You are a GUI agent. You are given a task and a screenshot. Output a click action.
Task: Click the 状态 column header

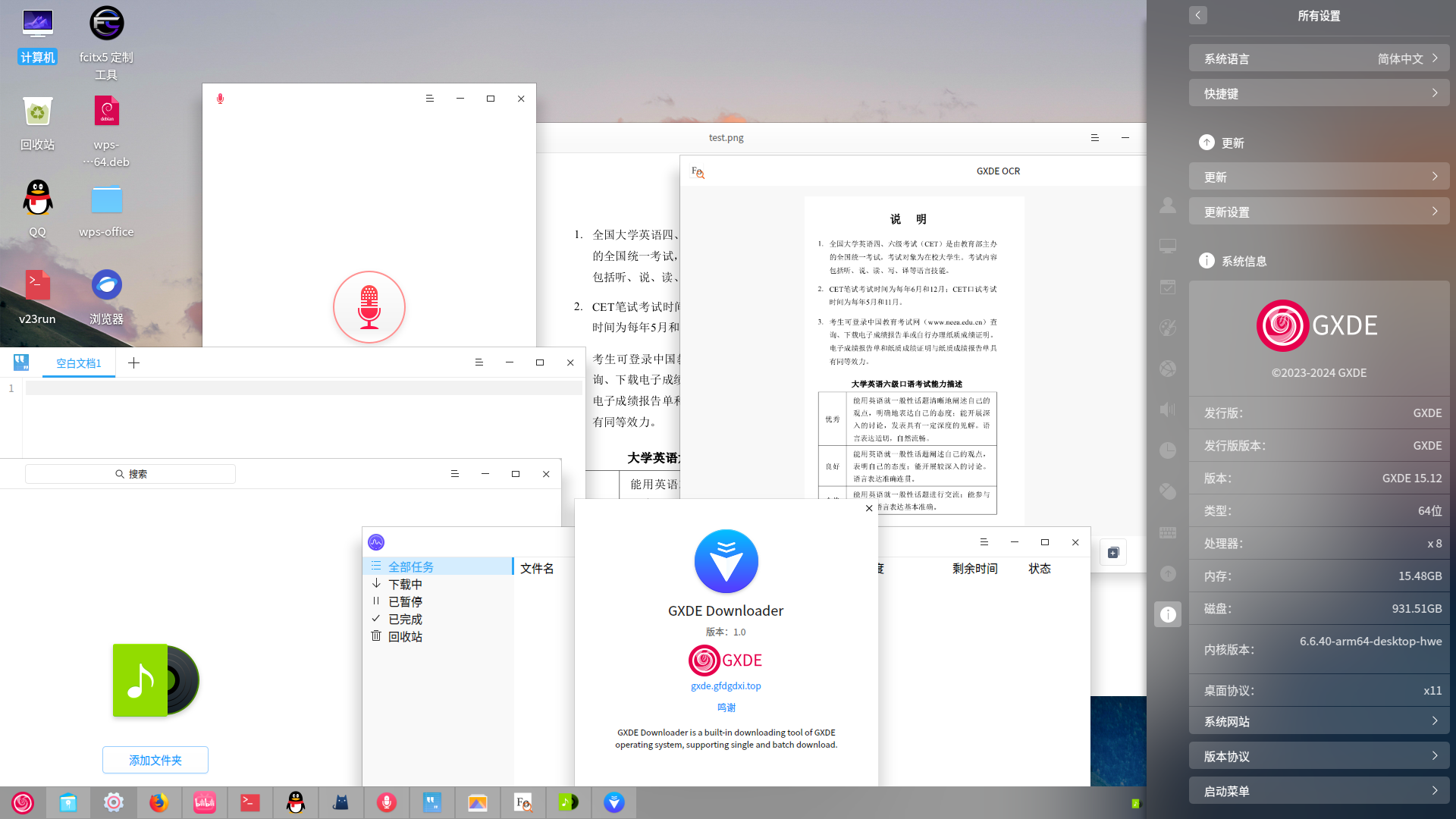click(x=1040, y=568)
